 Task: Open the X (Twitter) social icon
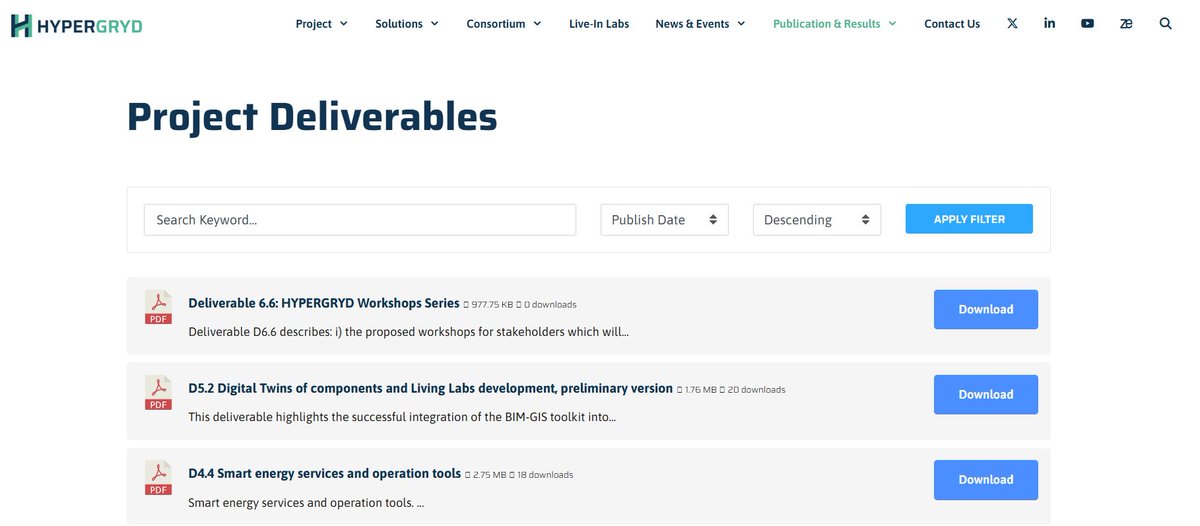(1012, 23)
